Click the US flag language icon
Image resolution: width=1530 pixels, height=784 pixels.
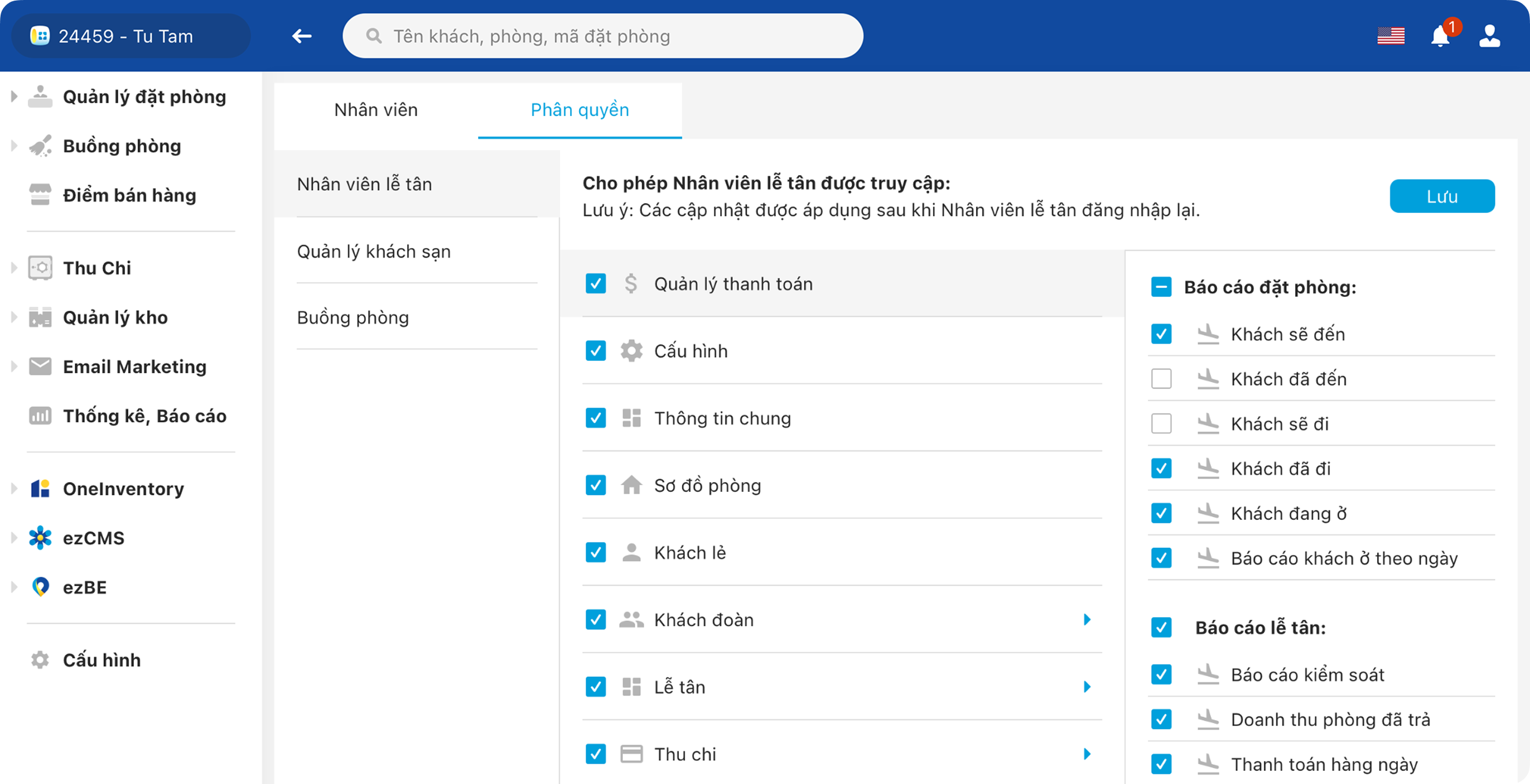(1391, 36)
